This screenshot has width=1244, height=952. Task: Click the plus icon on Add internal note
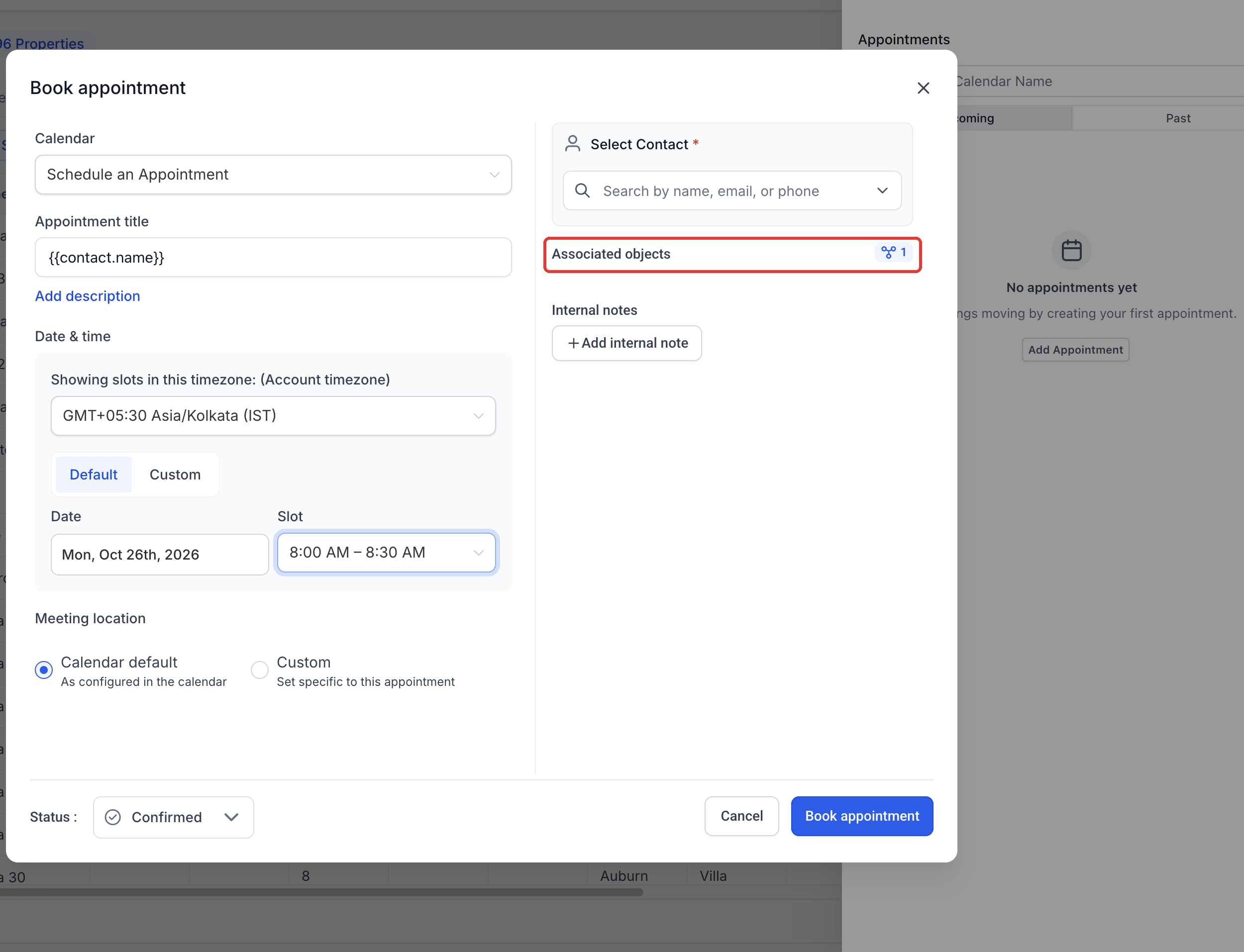(573, 343)
